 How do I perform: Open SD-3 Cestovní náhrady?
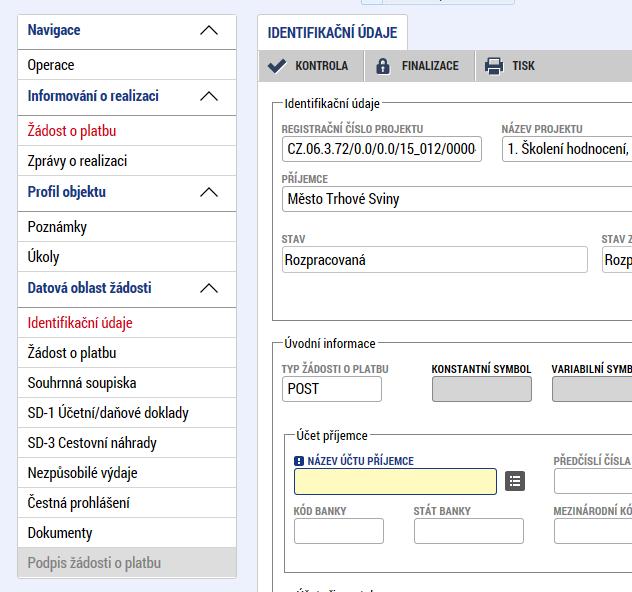127,442
